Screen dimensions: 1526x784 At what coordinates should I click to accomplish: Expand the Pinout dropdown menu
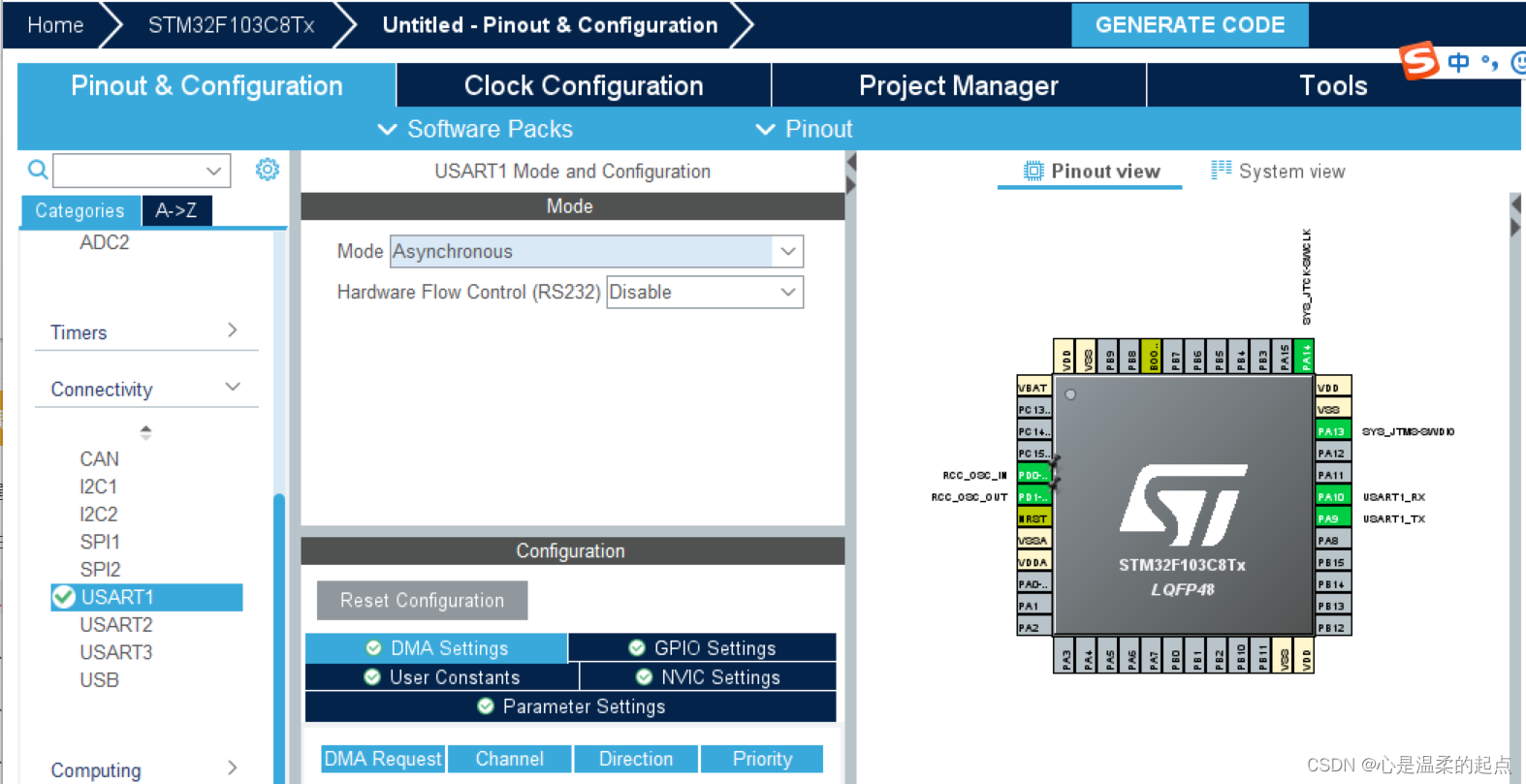(804, 129)
